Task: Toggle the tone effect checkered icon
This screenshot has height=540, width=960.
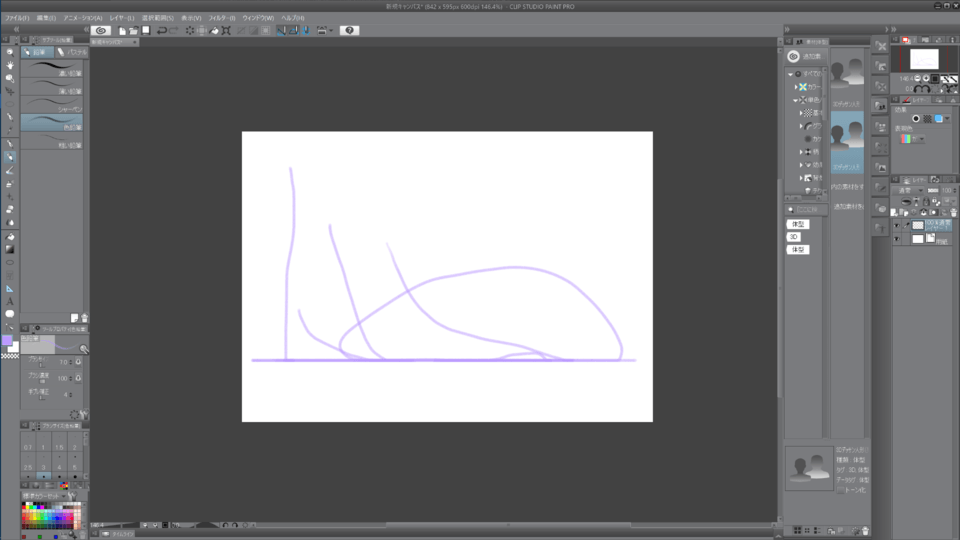Action: (x=928, y=119)
